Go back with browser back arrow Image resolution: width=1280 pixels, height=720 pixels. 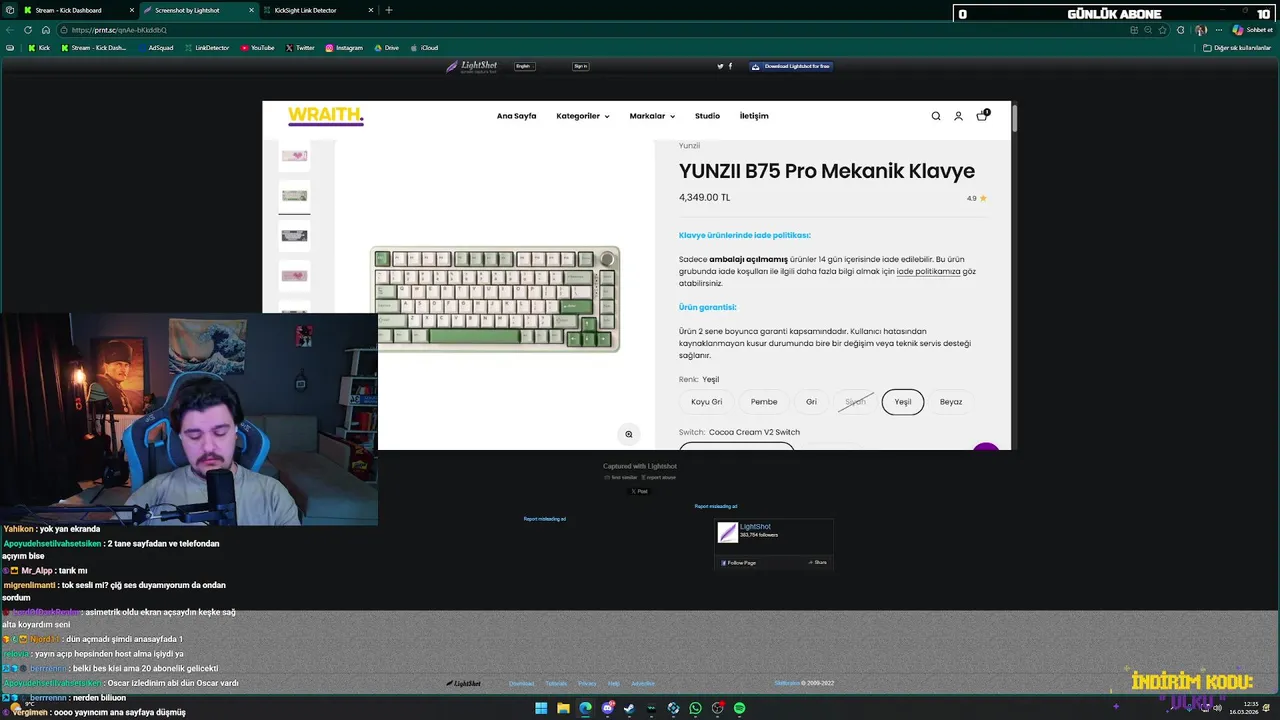coord(10,30)
